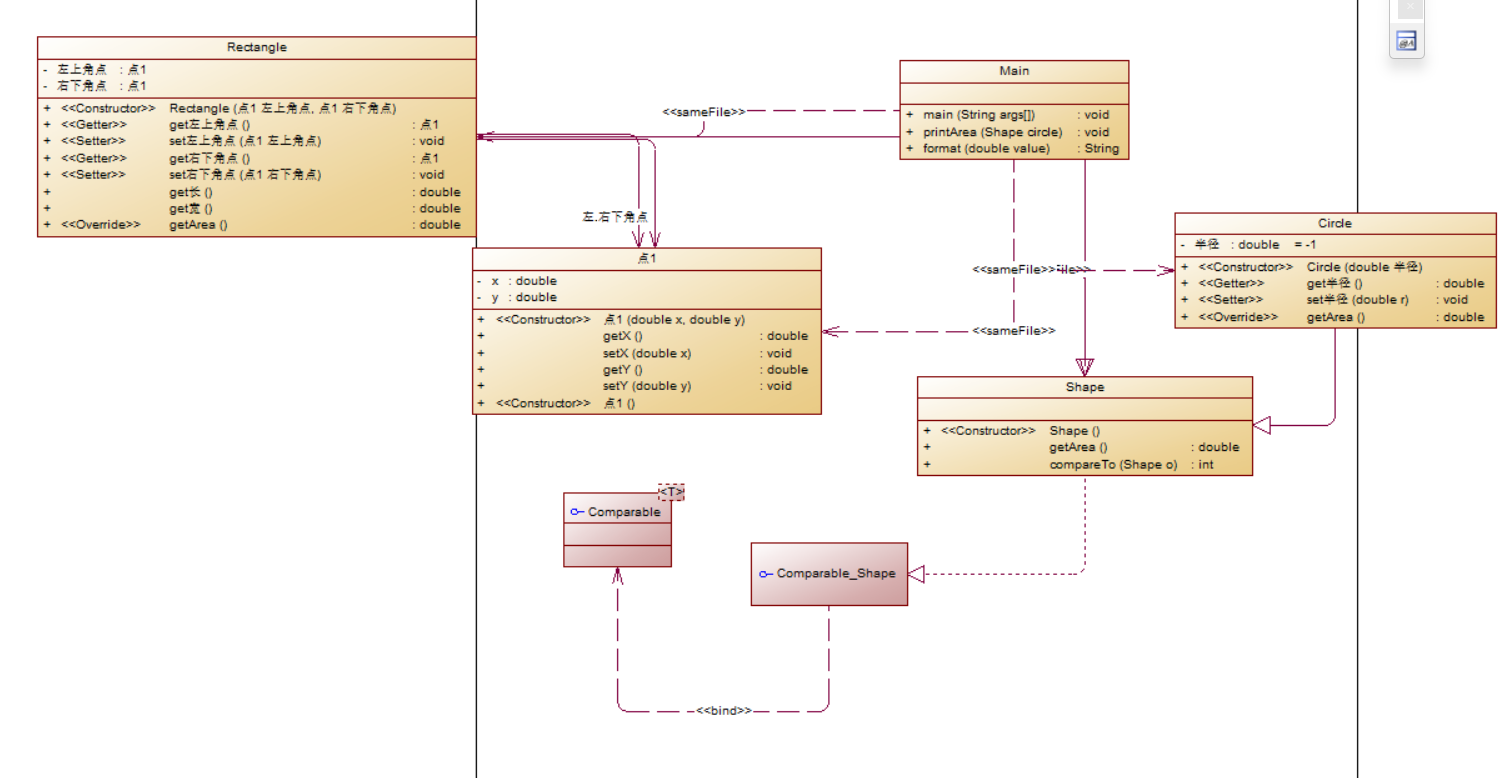Viewport: 1503px width, 778px height.
Task: Click the floating panel's image tool icon
Action: coord(1407,42)
